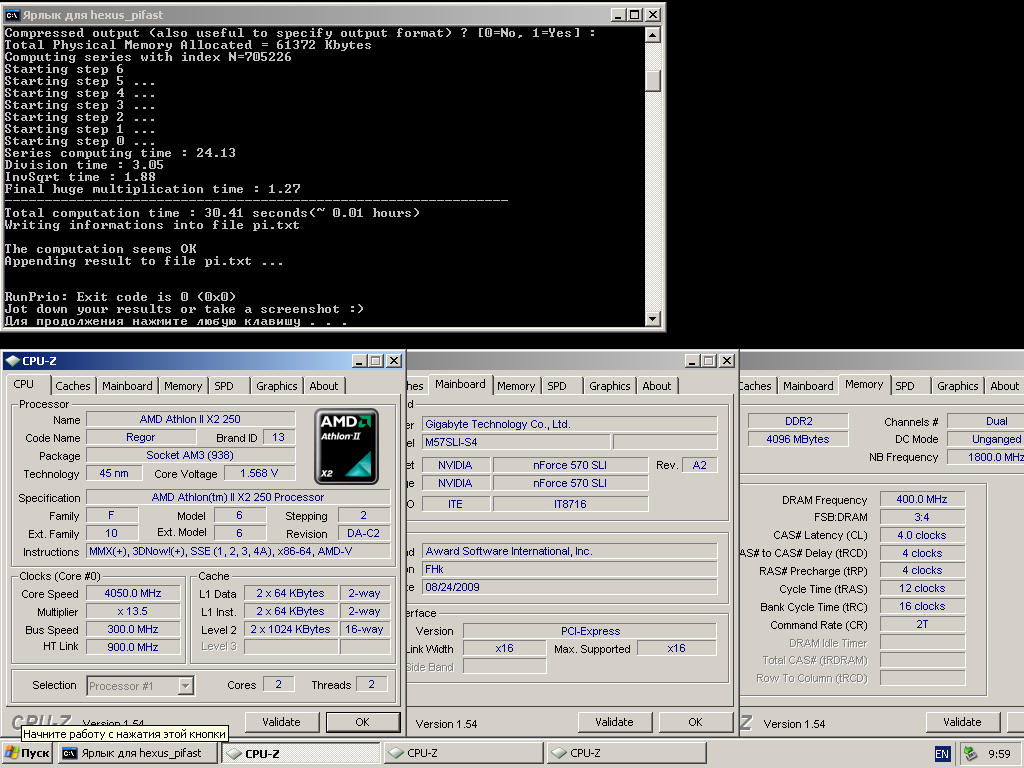The width and height of the screenshot is (1024, 768).
Task: Click the console scrollbar thumb
Action: (652, 80)
